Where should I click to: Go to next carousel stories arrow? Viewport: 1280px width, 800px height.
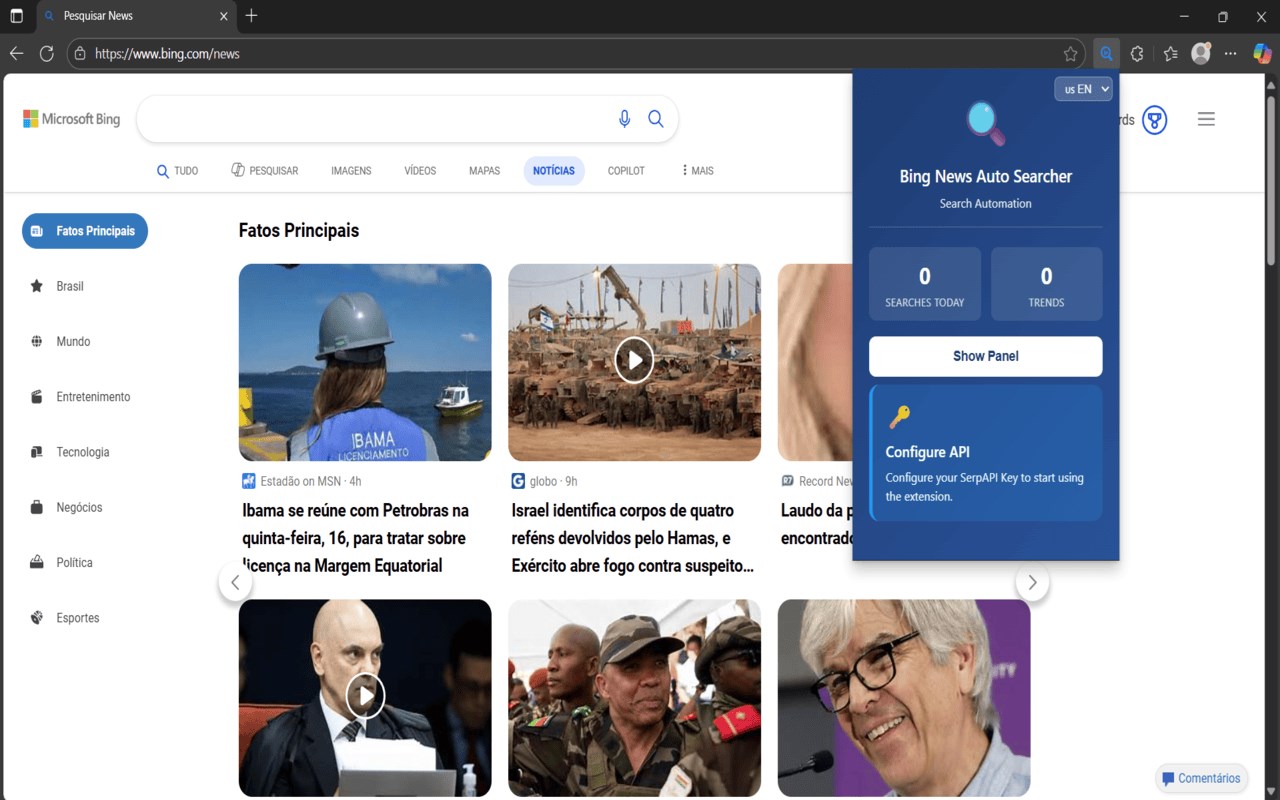click(x=1032, y=582)
